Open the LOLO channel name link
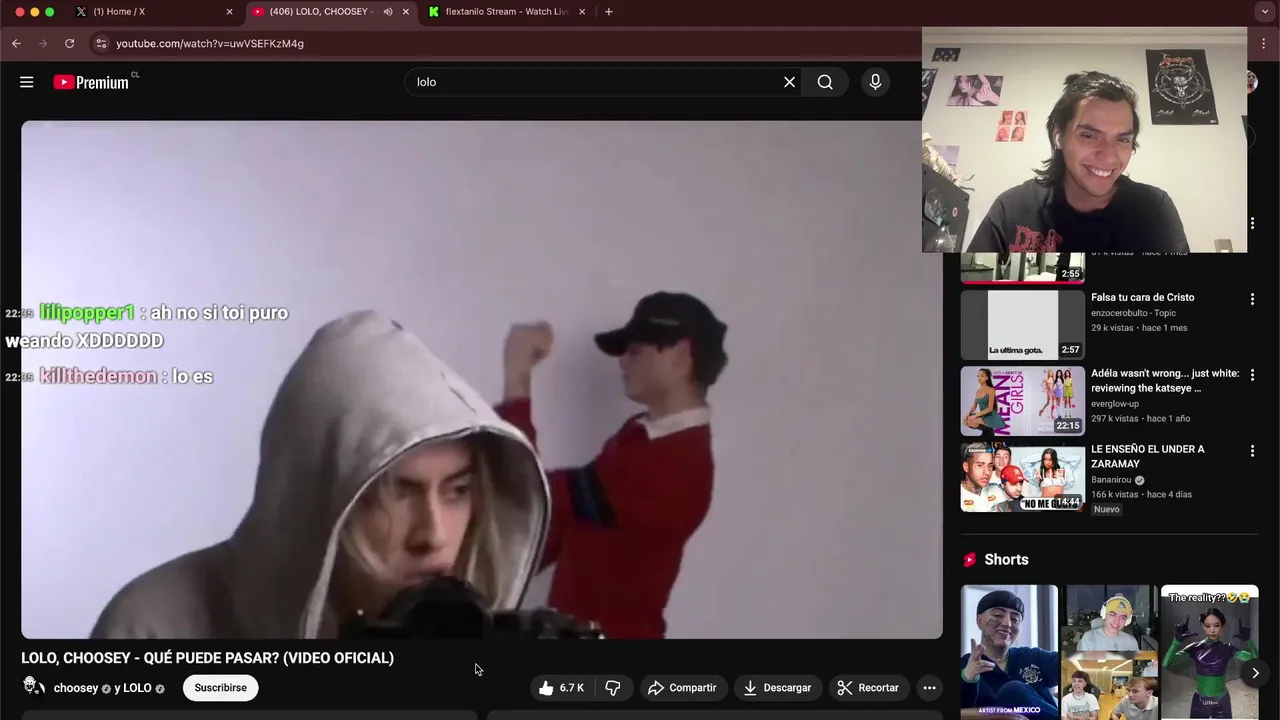1280x720 pixels. (x=136, y=688)
